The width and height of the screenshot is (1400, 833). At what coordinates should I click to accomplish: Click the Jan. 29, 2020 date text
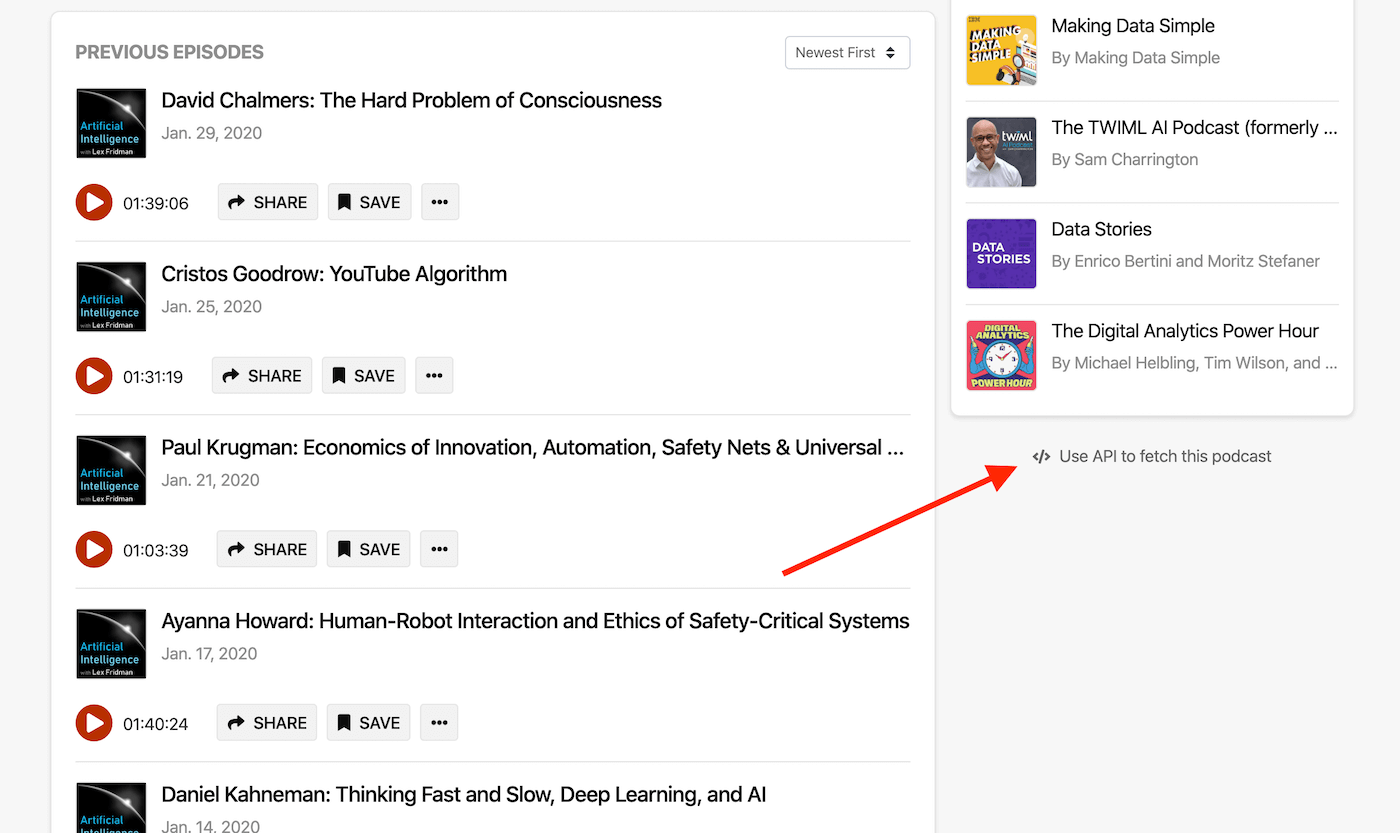coord(211,133)
